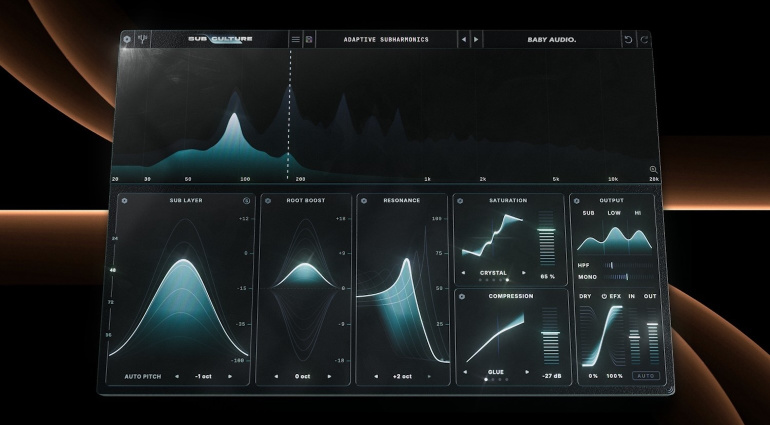Open the Resonance module settings gear
The width and height of the screenshot is (770, 425).
(364, 200)
